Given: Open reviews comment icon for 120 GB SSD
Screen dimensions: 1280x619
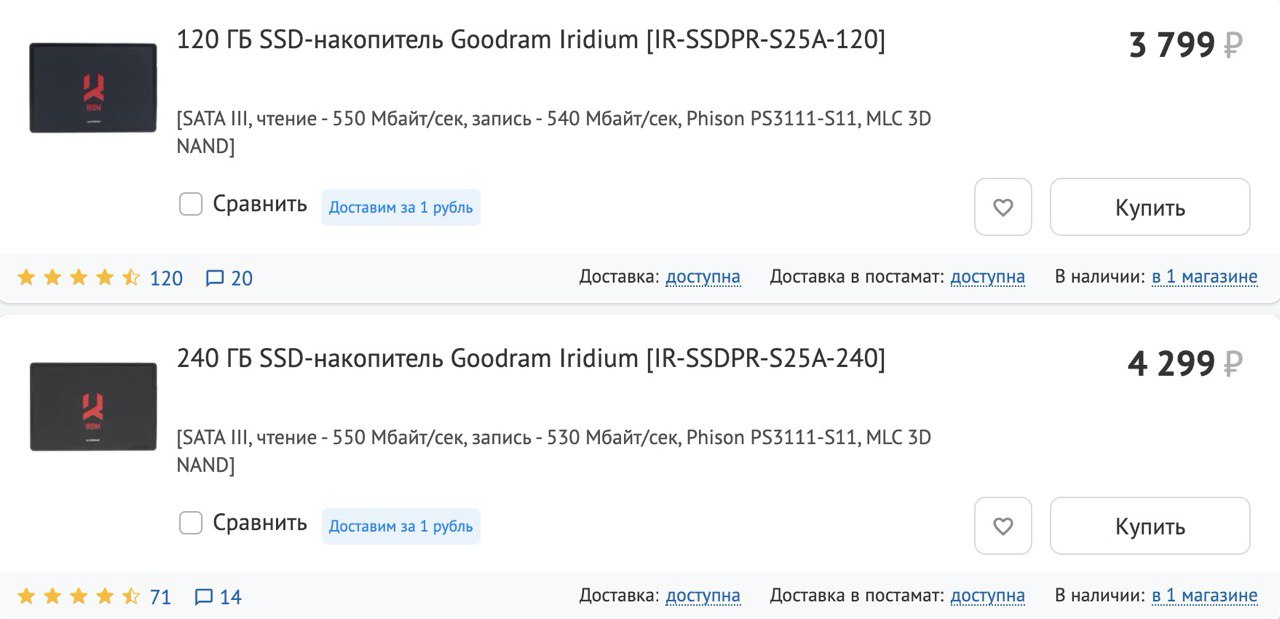Looking at the screenshot, I should click(x=215, y=278).
